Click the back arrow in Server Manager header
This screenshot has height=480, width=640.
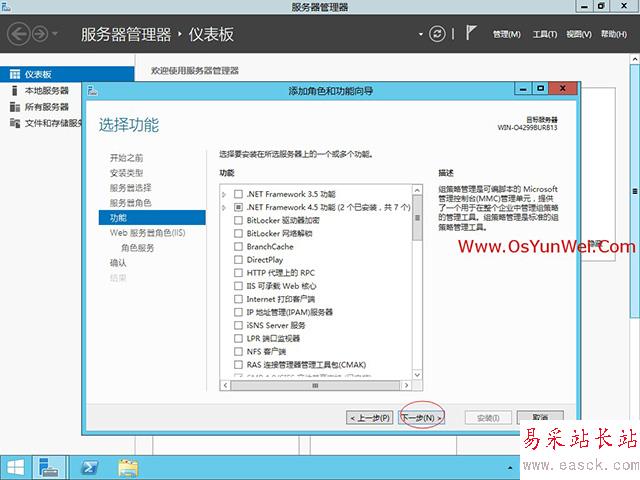19,34
